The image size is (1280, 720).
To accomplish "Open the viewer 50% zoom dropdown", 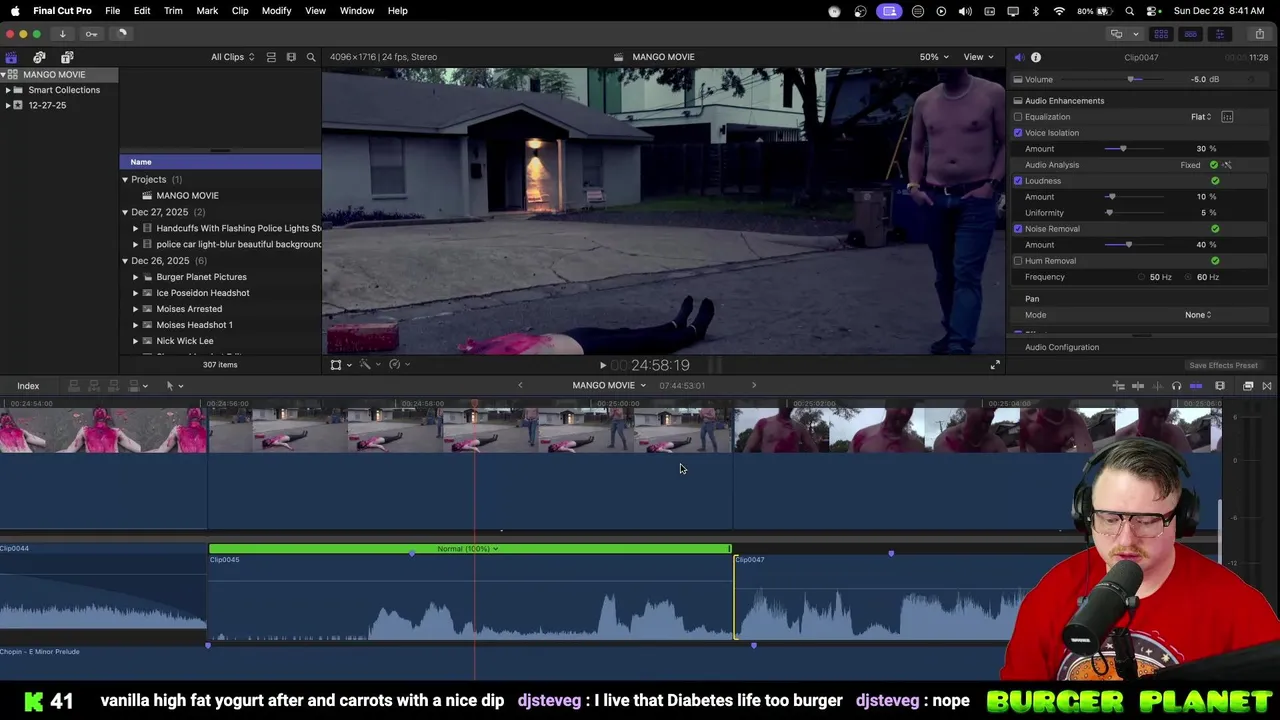I will 935,57.
